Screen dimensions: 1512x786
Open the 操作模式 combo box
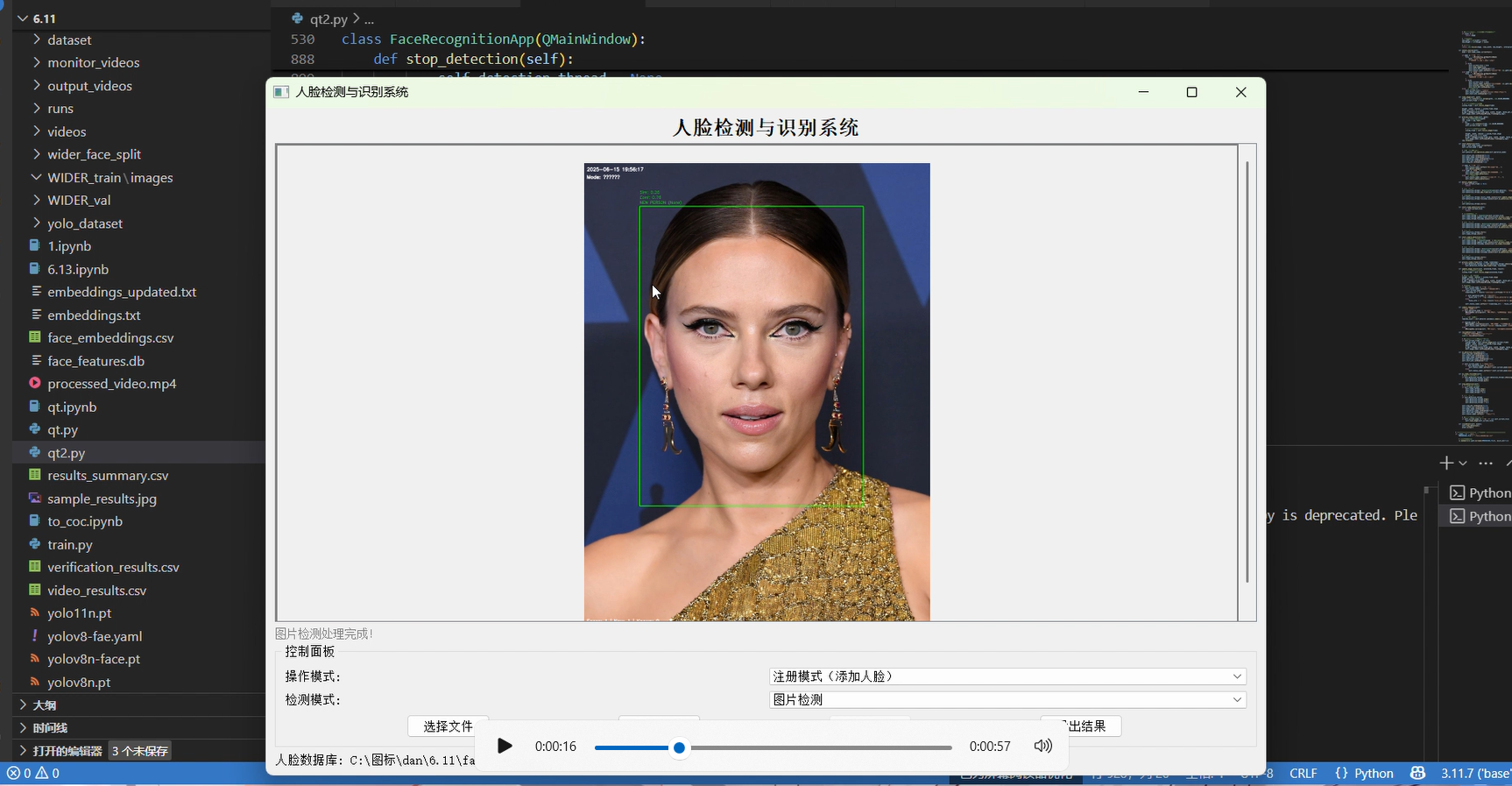pos(1007,676)
